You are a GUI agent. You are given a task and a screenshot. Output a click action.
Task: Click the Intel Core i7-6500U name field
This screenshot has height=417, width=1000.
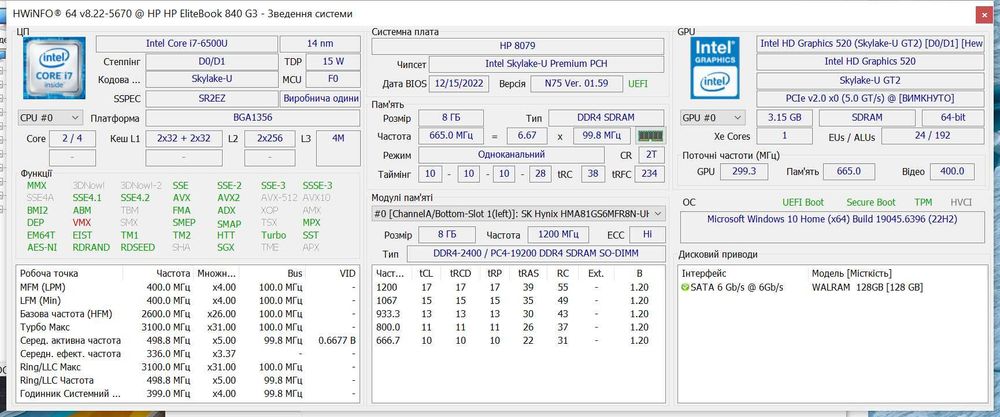click(x=186, y=43)
